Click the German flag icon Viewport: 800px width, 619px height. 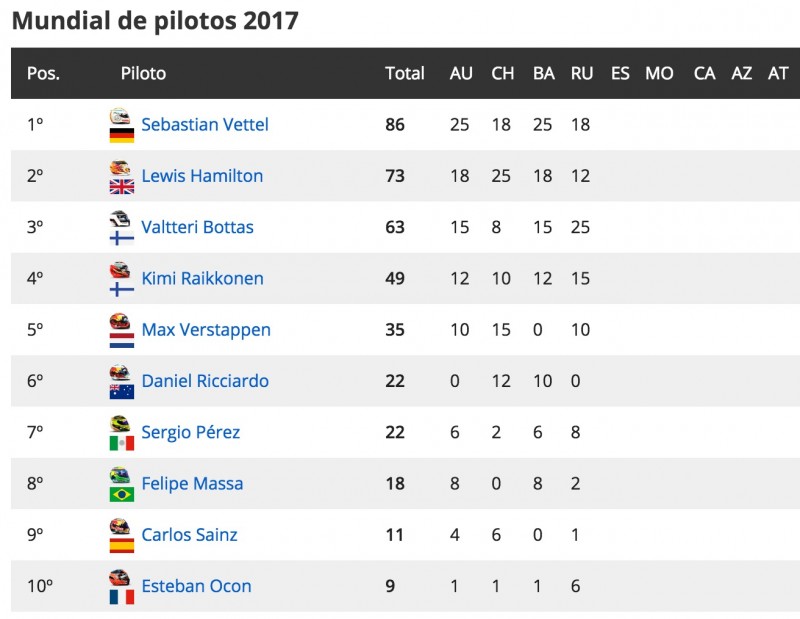coord(122,135)
